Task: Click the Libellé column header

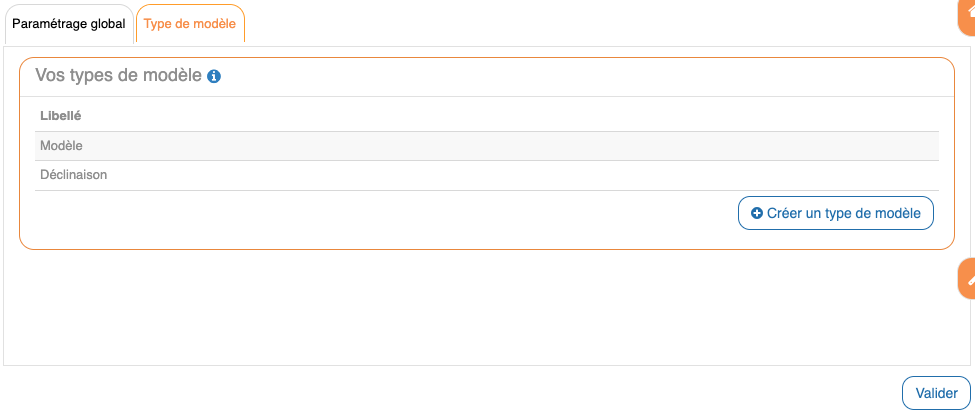Action: (60, 116)
